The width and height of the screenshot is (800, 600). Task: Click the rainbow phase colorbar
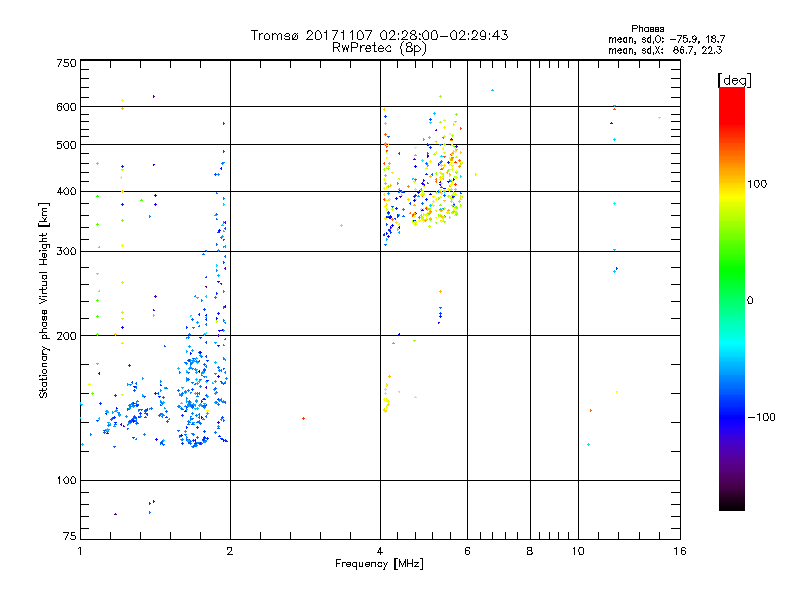tap(732, 298)
